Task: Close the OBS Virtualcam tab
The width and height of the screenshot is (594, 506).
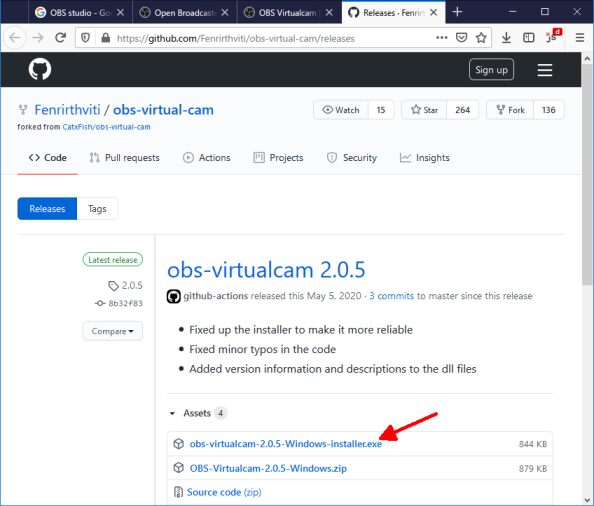Action: (x=329, y=12)
